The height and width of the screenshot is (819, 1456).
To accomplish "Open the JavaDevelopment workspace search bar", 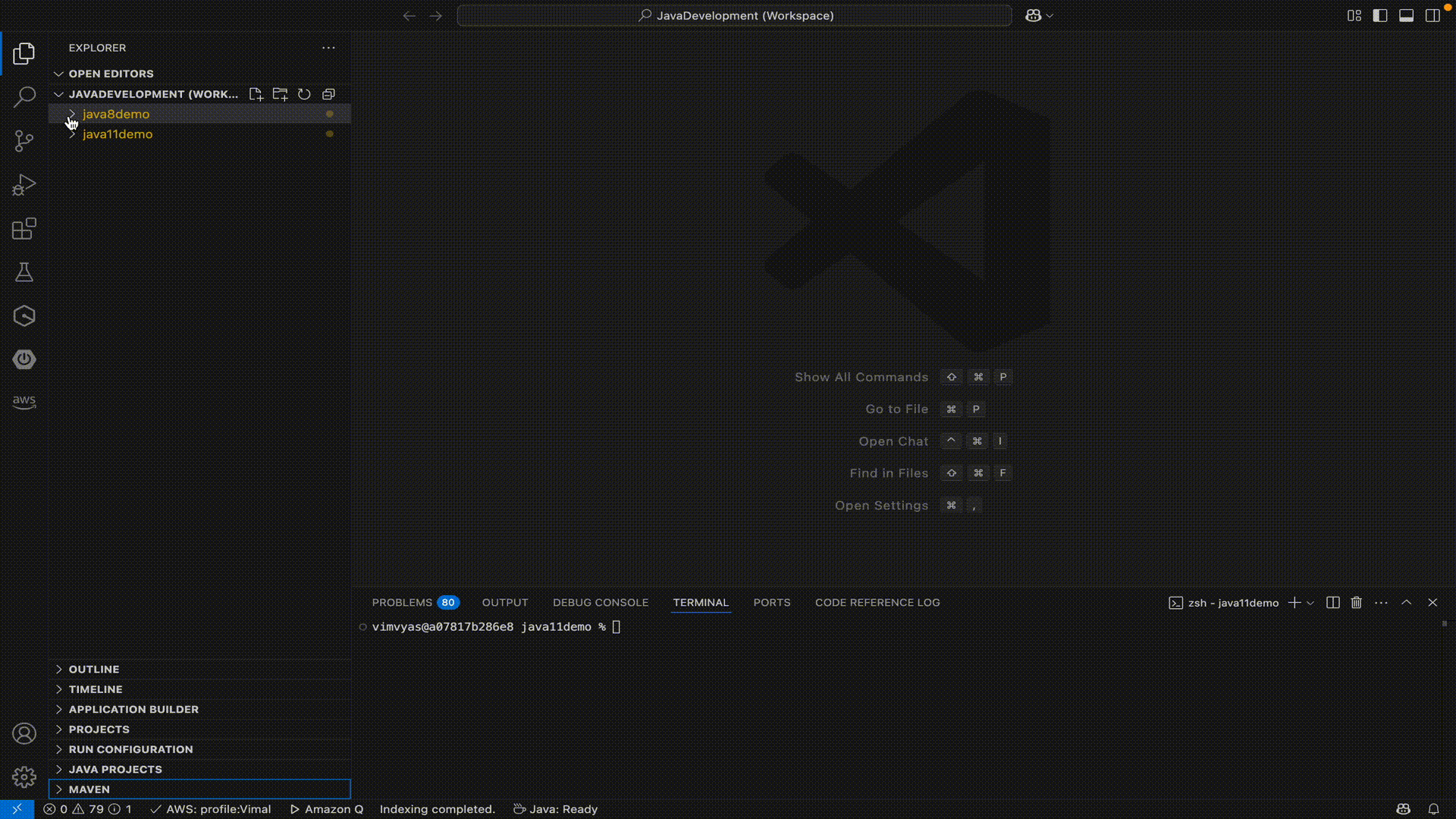I will (733, 15).
